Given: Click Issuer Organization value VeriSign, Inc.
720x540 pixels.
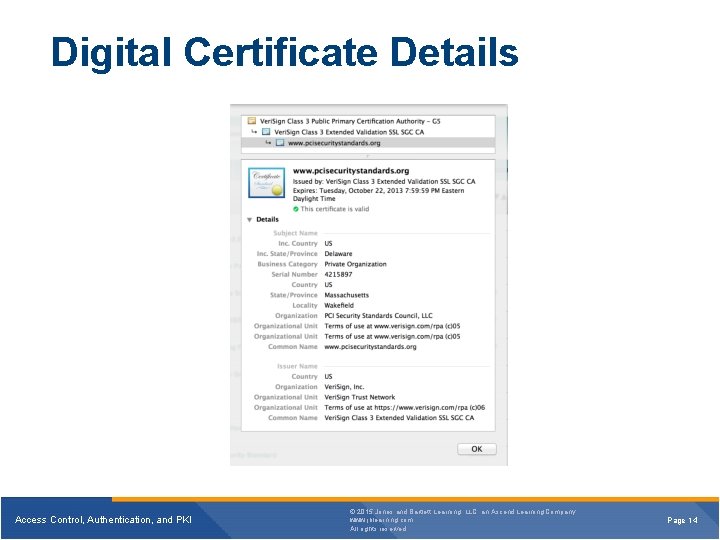Looking at the screenshot, I should 344,387.
